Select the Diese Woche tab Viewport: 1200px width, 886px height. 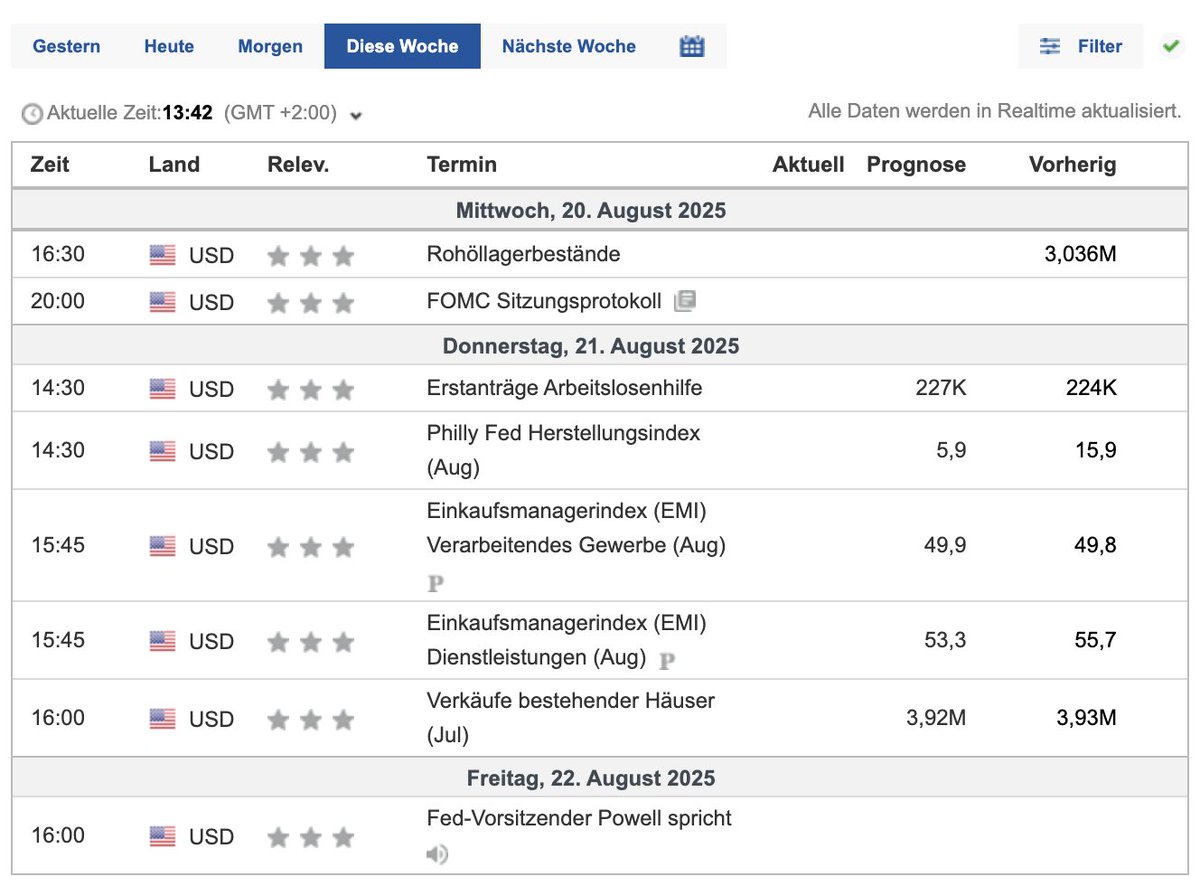(x=402, y=46)
